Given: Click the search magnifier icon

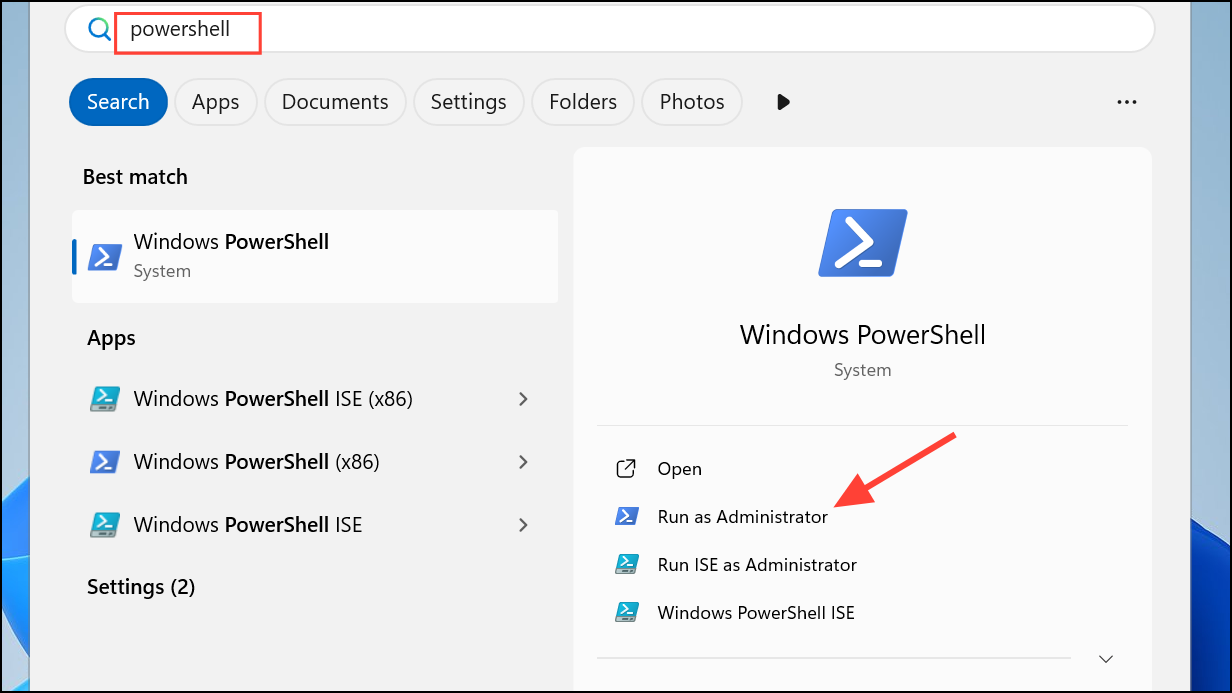Looking at the screenshot, I should point(99,29).
